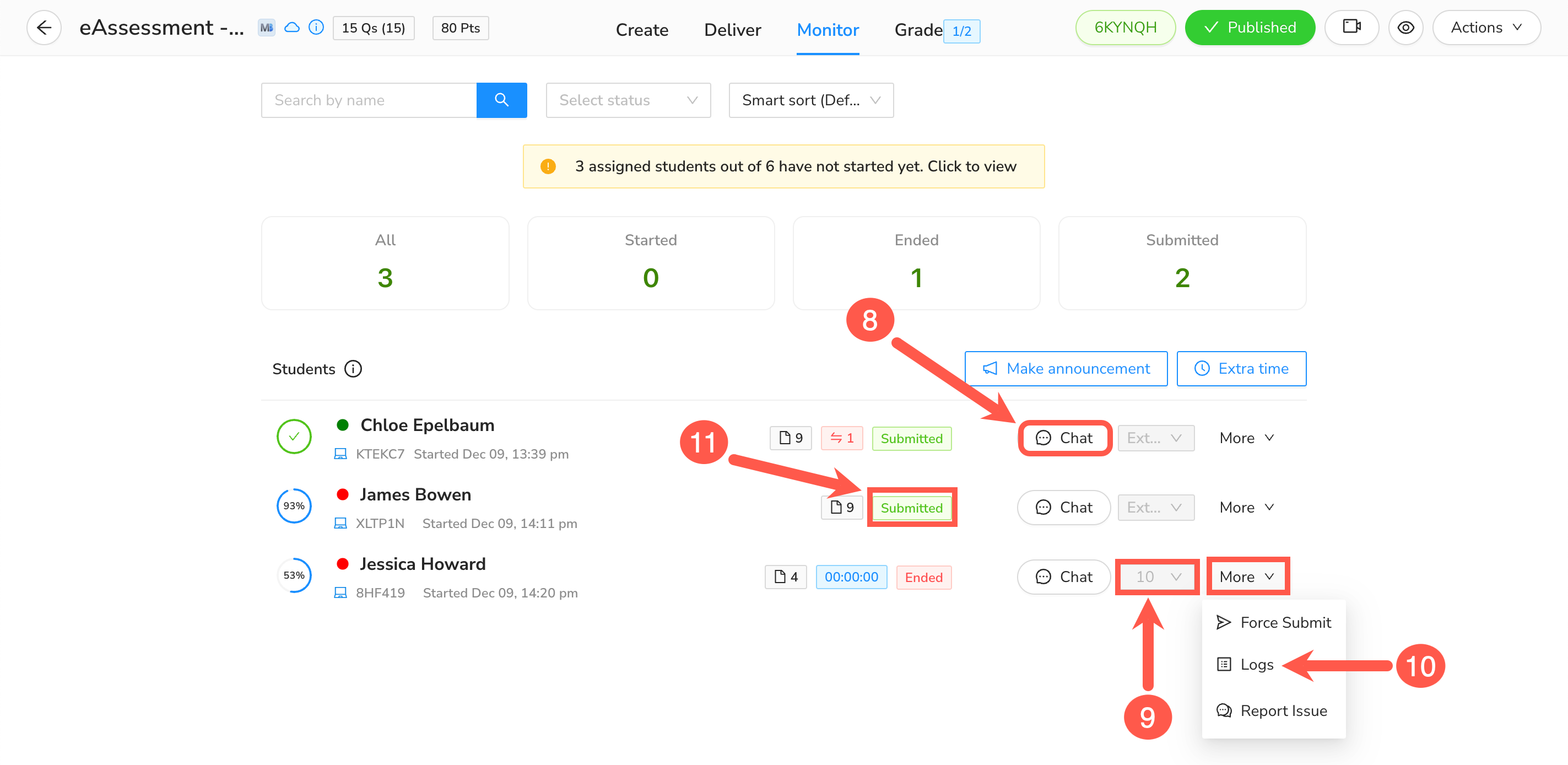Toggle the Published status button
This screenshot has width=1568, height=765.
(x=1250, y=28)
